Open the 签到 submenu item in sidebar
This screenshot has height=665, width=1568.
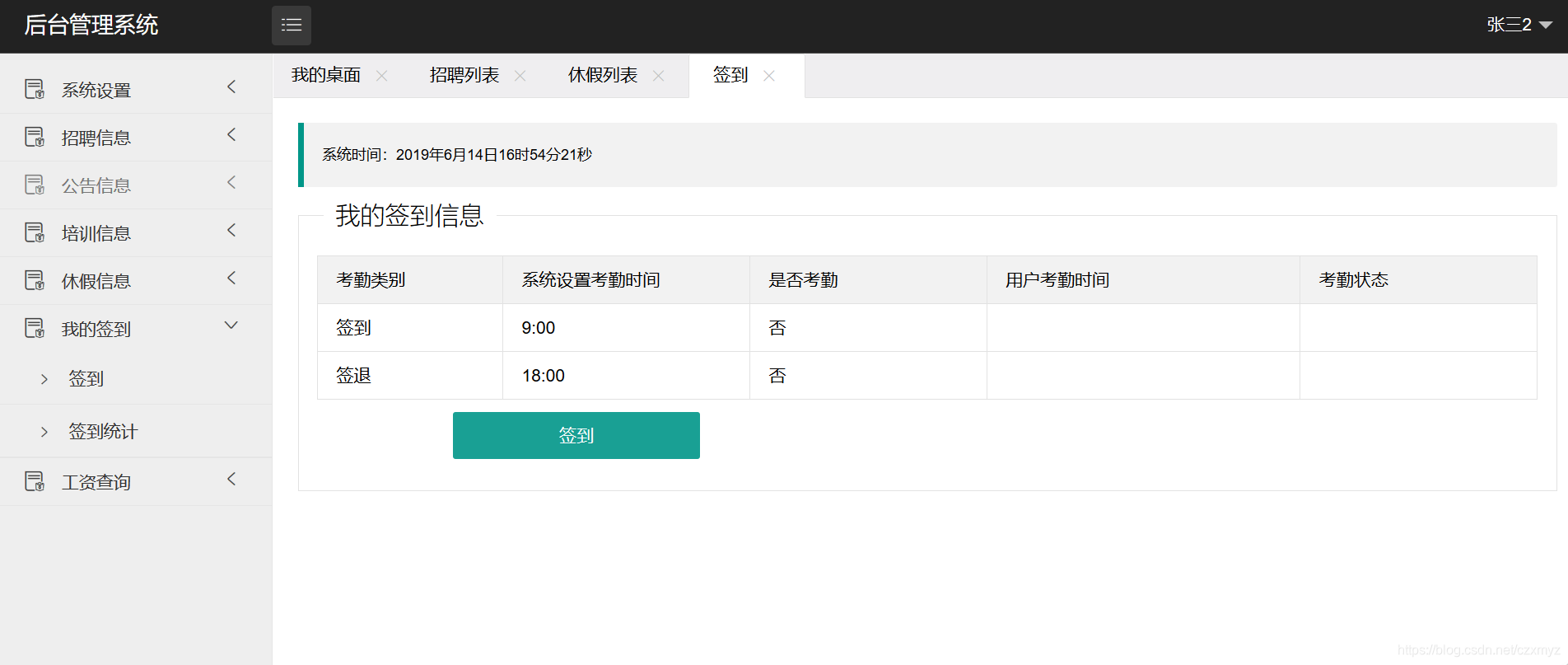click(86, 378)
